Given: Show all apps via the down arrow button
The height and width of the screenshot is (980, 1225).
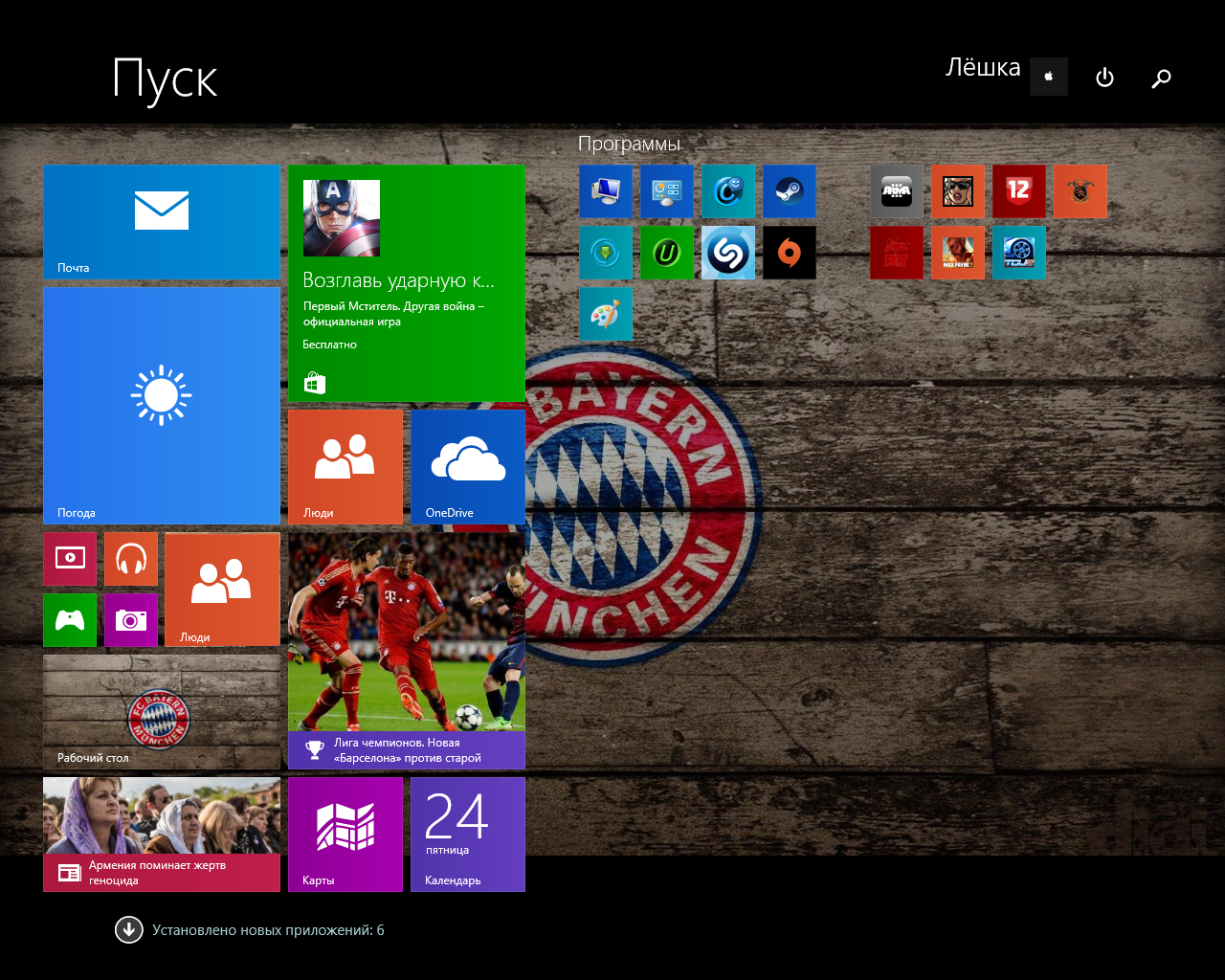Looking at the screenshot, I should pyautogui.click(x=129, y=930).
